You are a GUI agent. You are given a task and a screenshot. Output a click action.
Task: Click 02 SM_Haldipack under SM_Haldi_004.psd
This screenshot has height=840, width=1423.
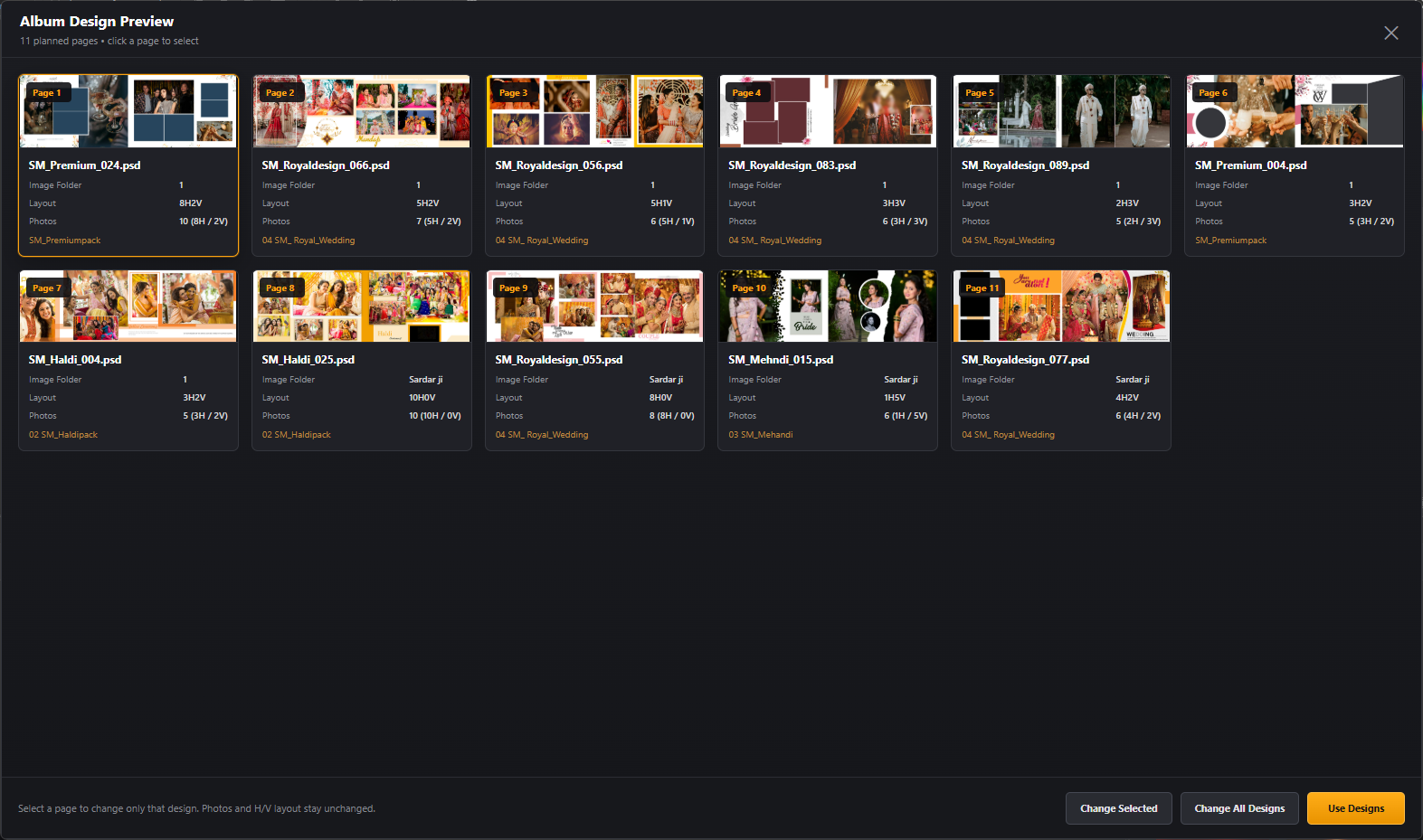tap(63, 435)
